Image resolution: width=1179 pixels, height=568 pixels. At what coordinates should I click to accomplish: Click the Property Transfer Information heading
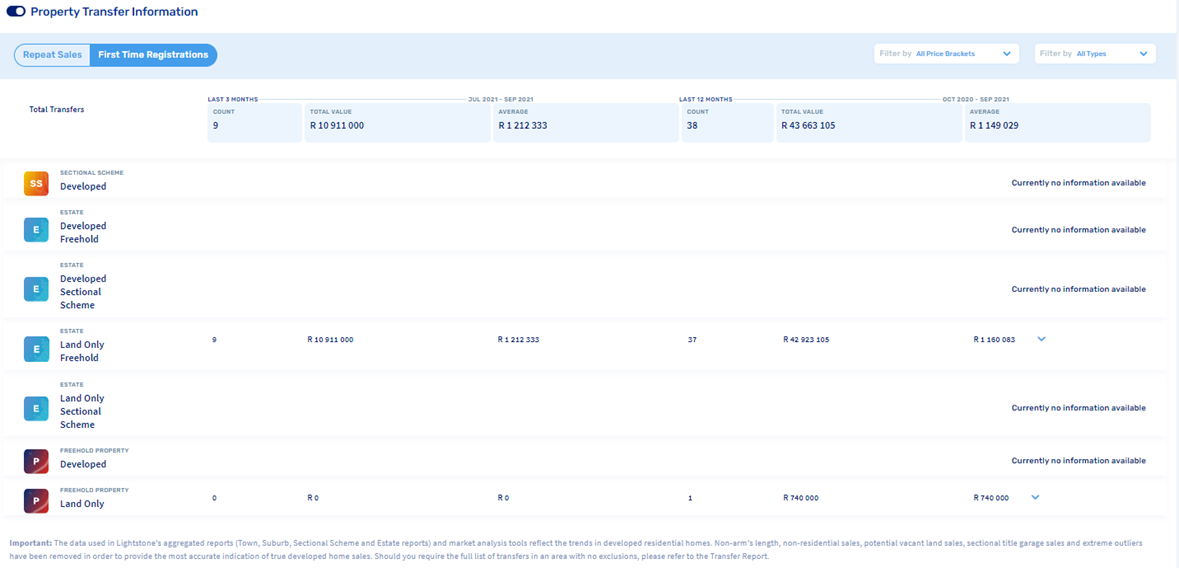tap(114, 12)
